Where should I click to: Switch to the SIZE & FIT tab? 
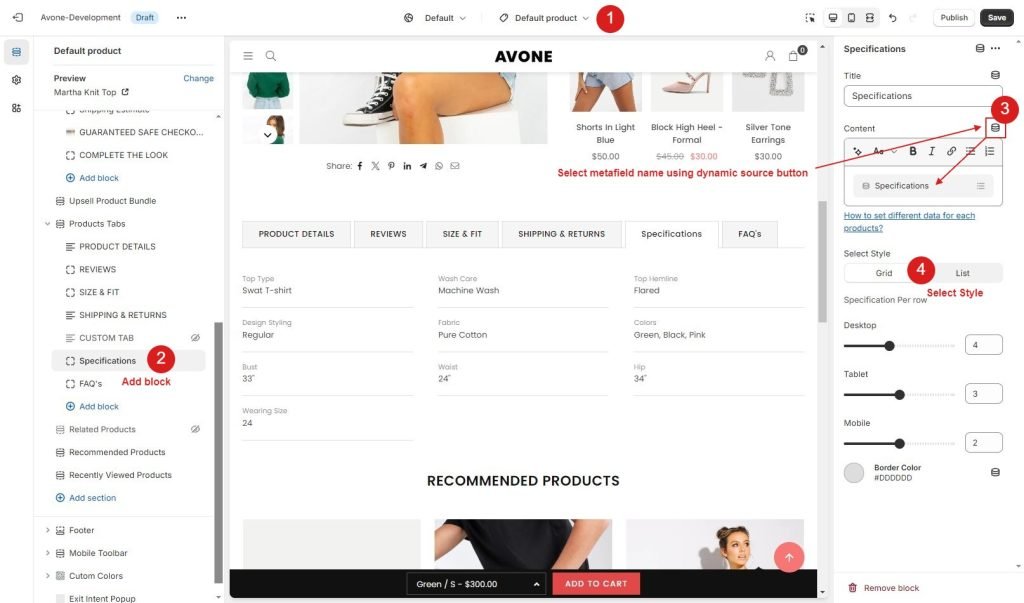point(462,234)
